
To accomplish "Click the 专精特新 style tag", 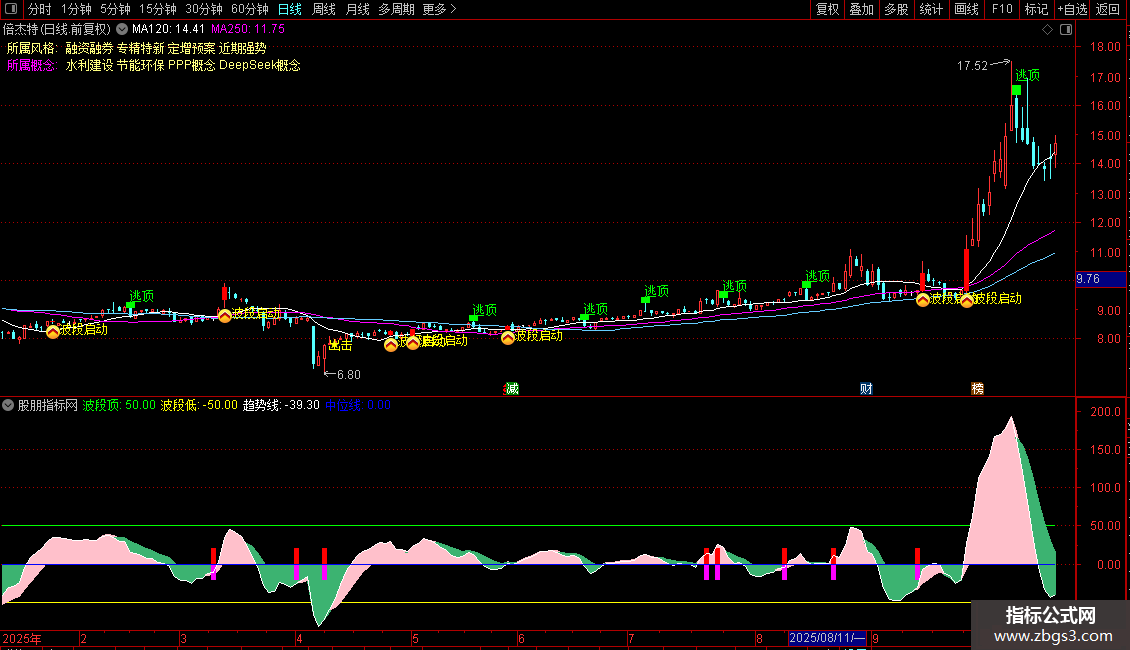I will [141, 48].
